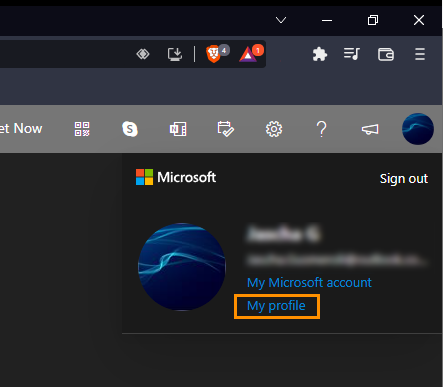Open My Day calendar-check icon

tap(226, 129)
